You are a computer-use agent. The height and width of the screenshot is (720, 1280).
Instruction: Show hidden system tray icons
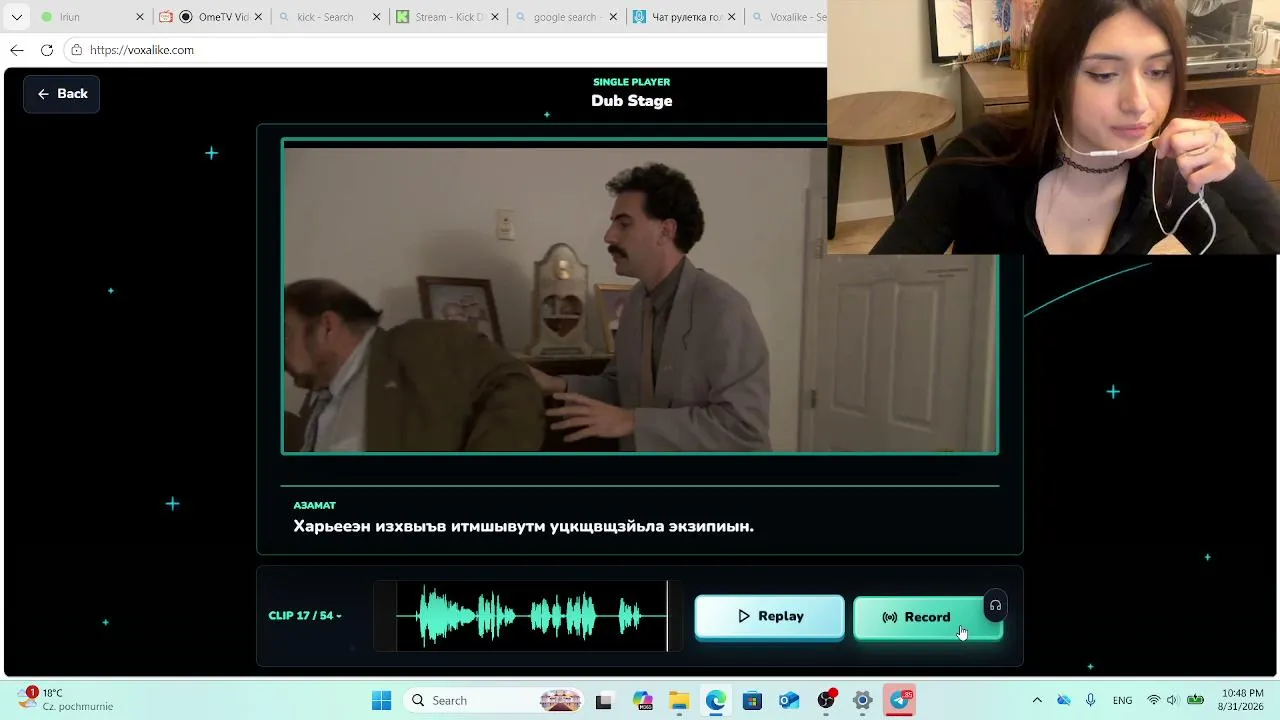point(1037,700)
